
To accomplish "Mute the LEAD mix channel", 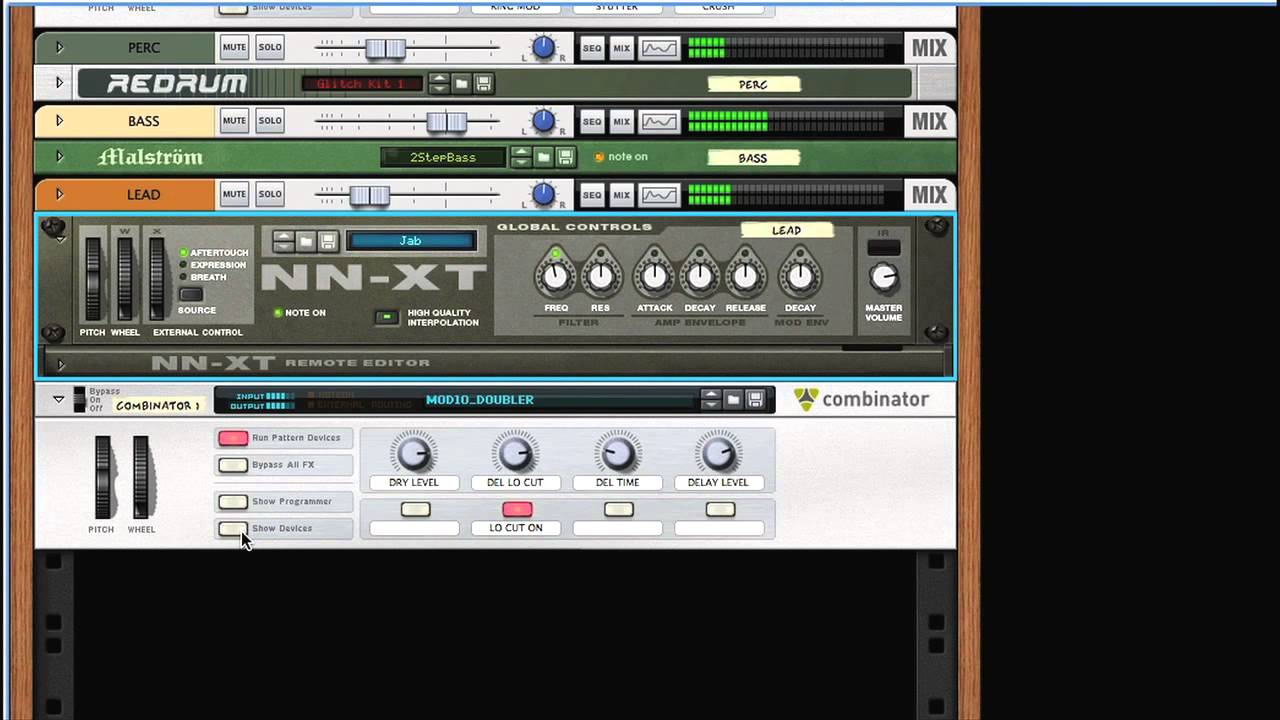I will (x=234, y=194).
